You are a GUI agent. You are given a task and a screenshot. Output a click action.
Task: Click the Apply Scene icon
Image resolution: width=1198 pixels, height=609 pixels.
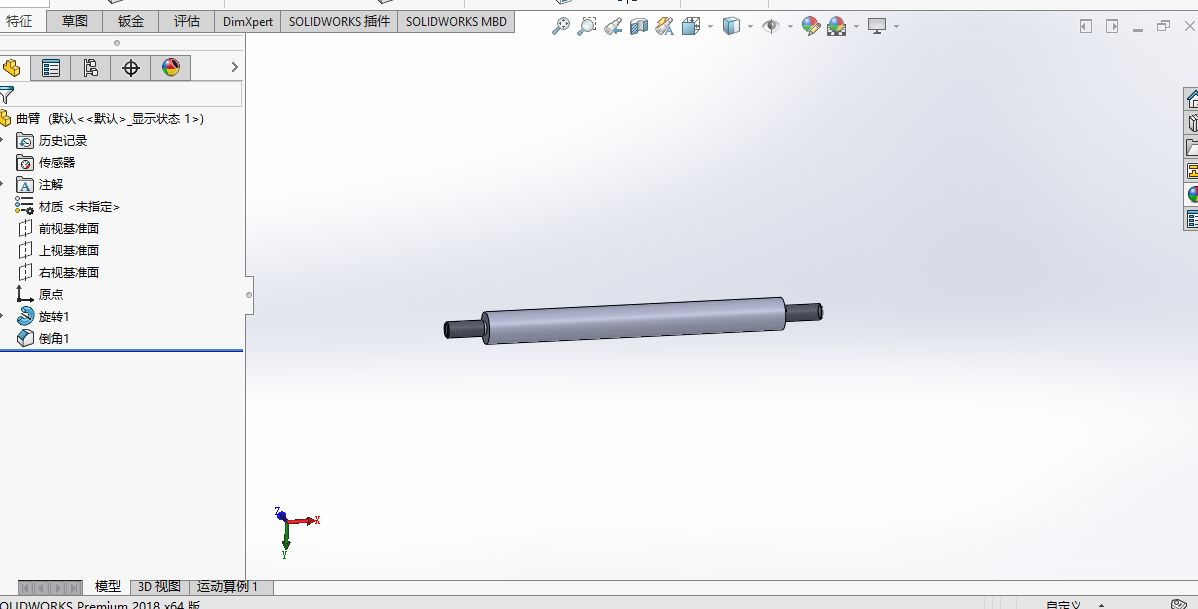[x=837, y=27]
